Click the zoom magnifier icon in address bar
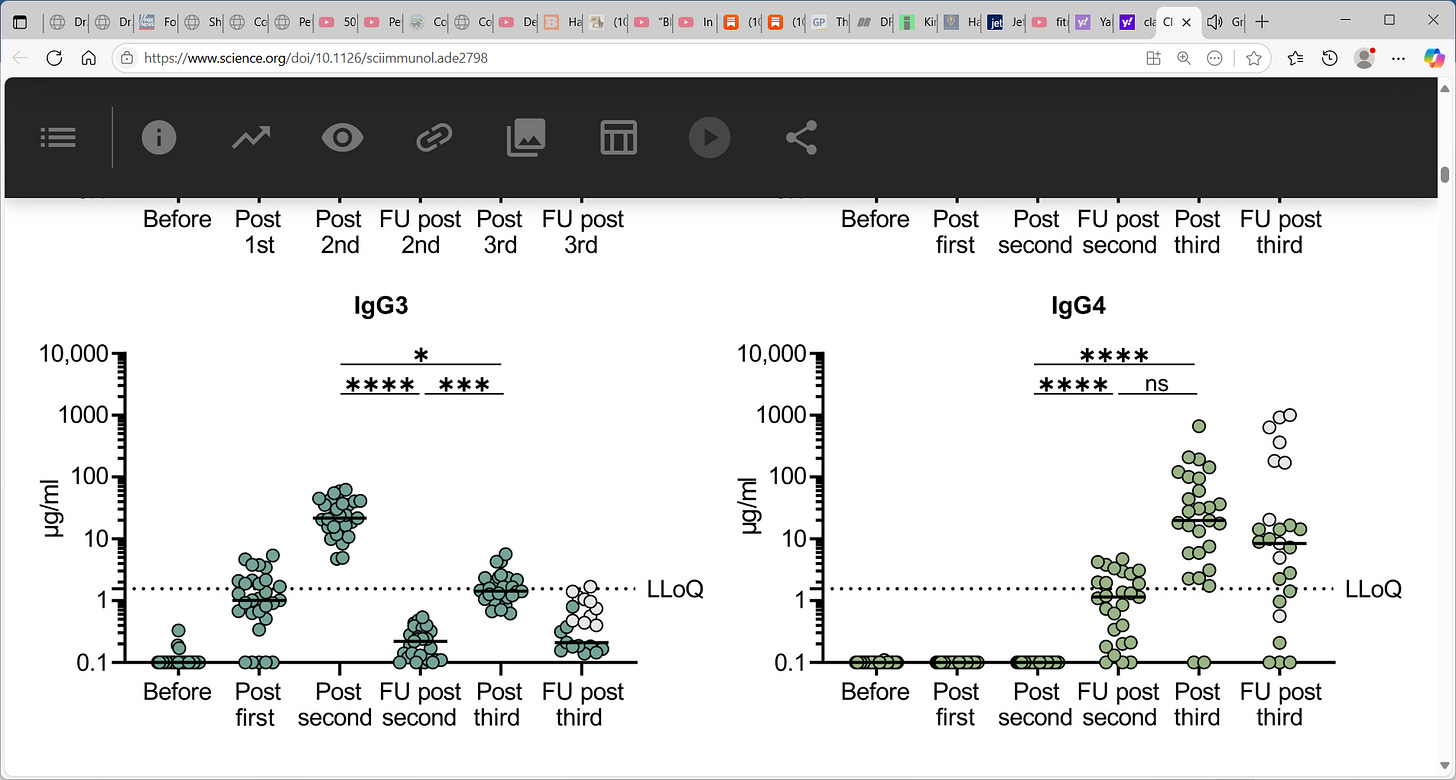This screenshot has height=780, width=1456. (x=1184, y=59)
